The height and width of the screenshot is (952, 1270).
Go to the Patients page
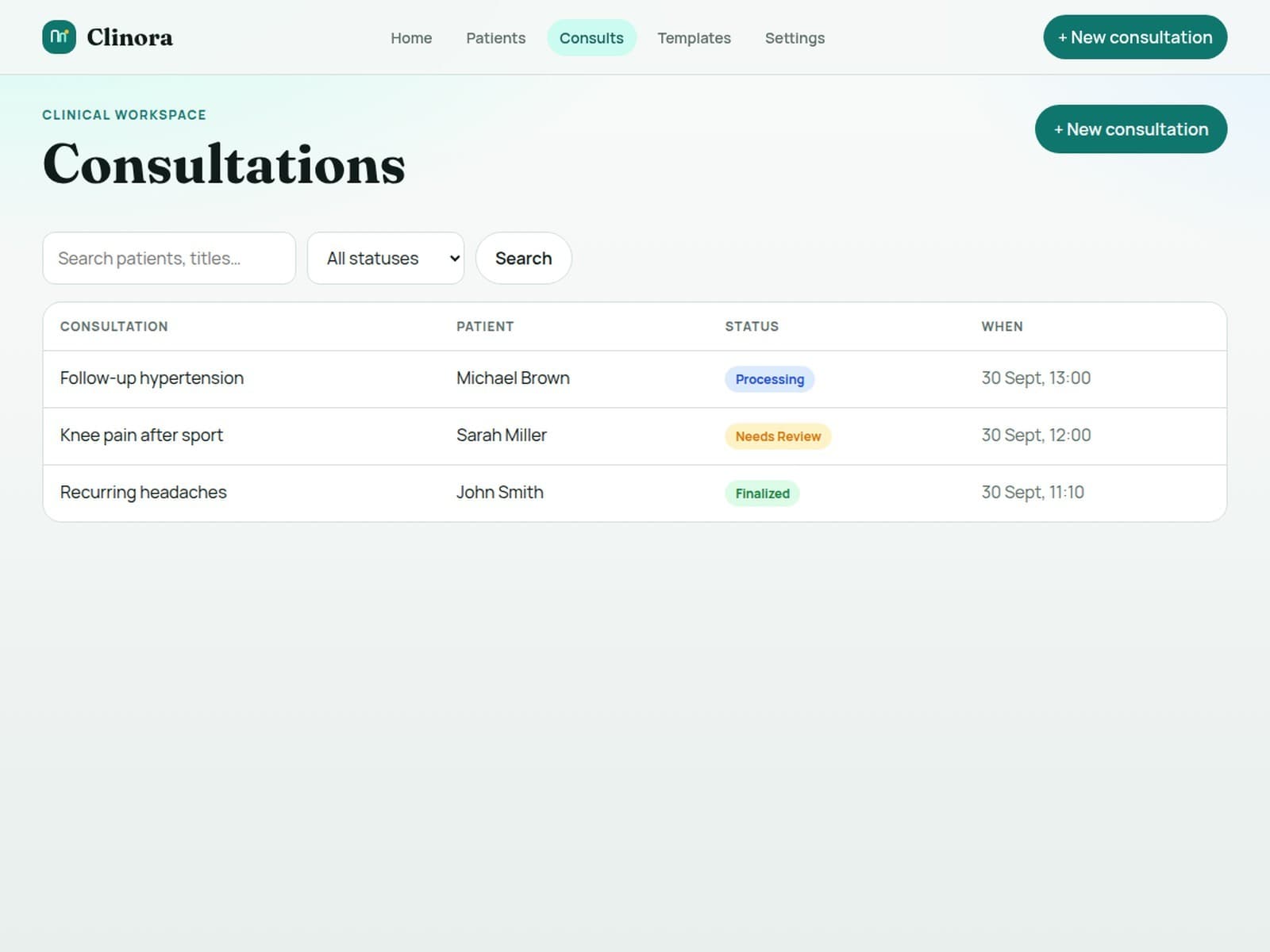[495, 38]
